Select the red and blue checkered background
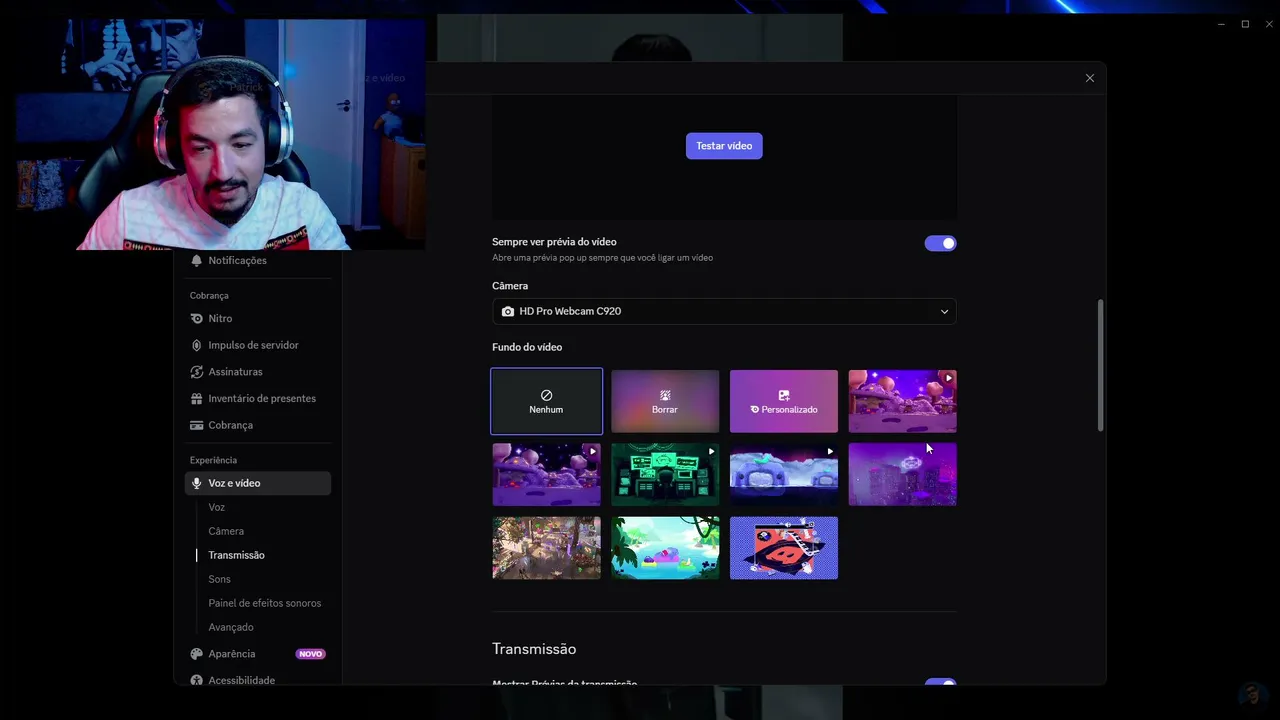 click(x=784, y=548)
